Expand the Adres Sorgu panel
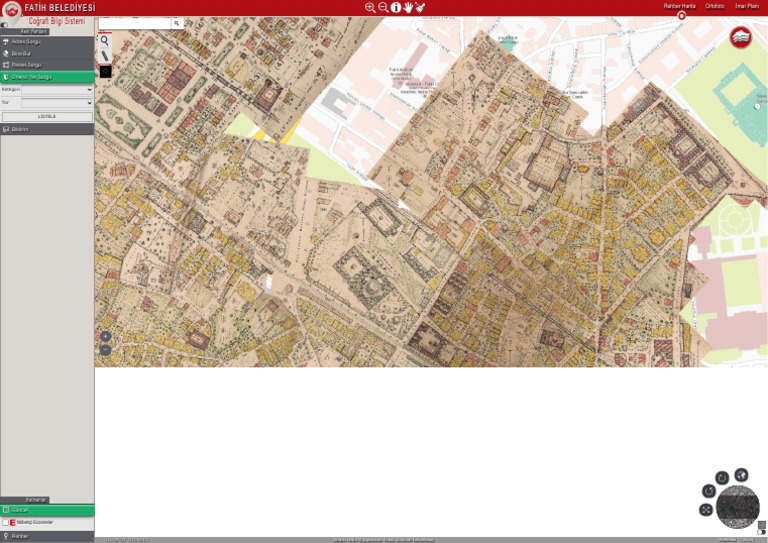The image size is (768, 543). pos(47,42)
